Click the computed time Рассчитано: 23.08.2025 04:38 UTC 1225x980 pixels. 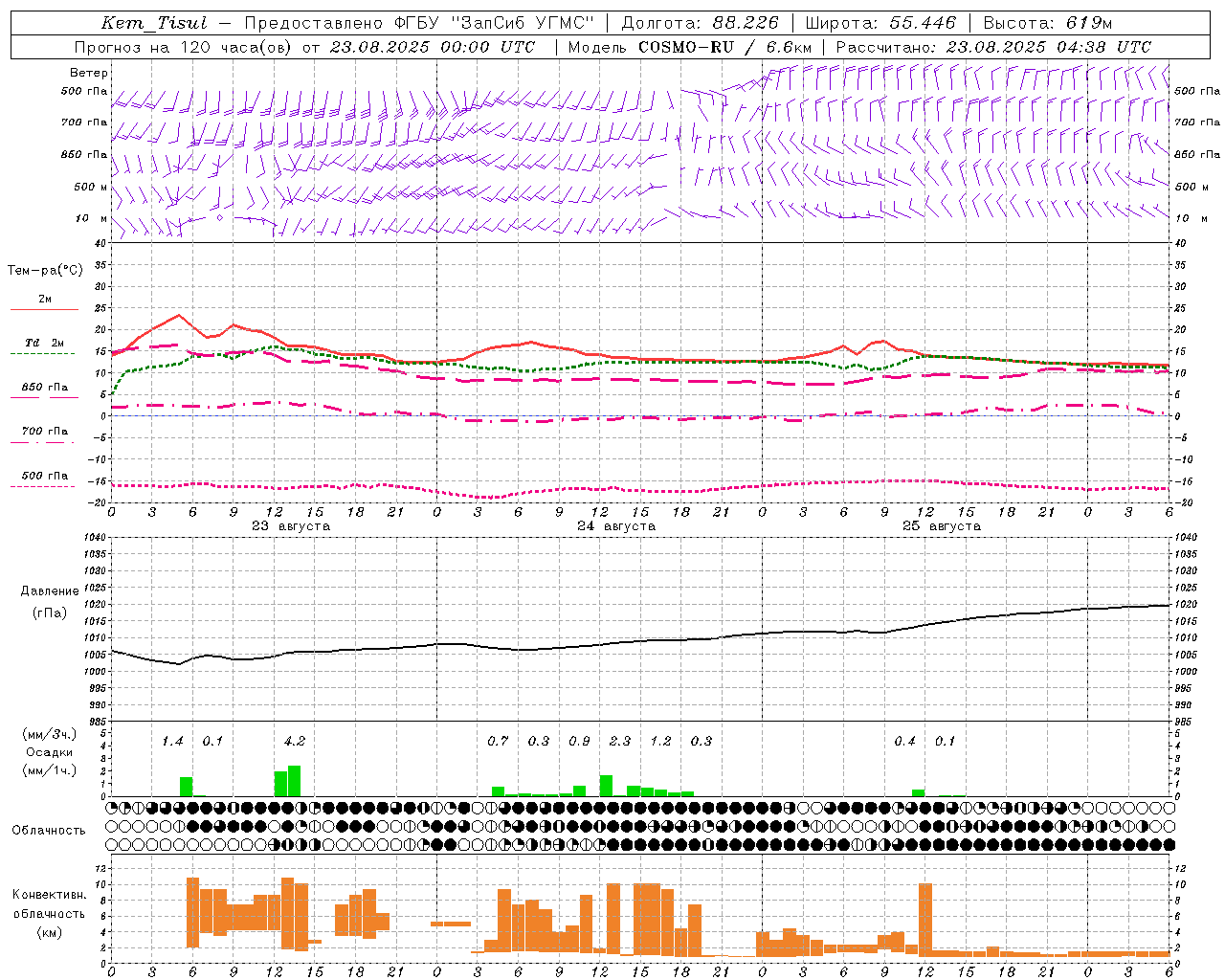(993, 47)
